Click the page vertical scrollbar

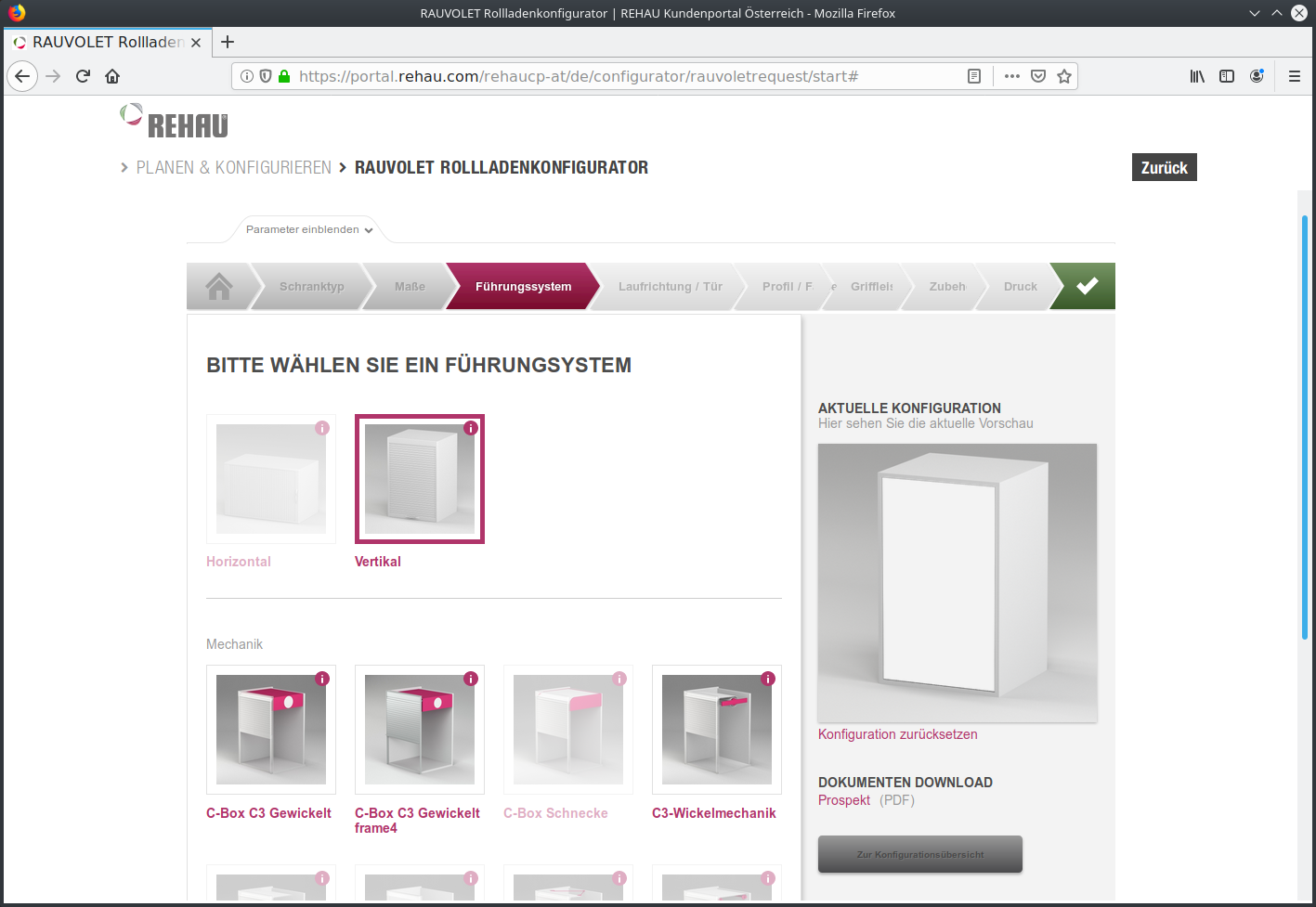pos(1305,427)
